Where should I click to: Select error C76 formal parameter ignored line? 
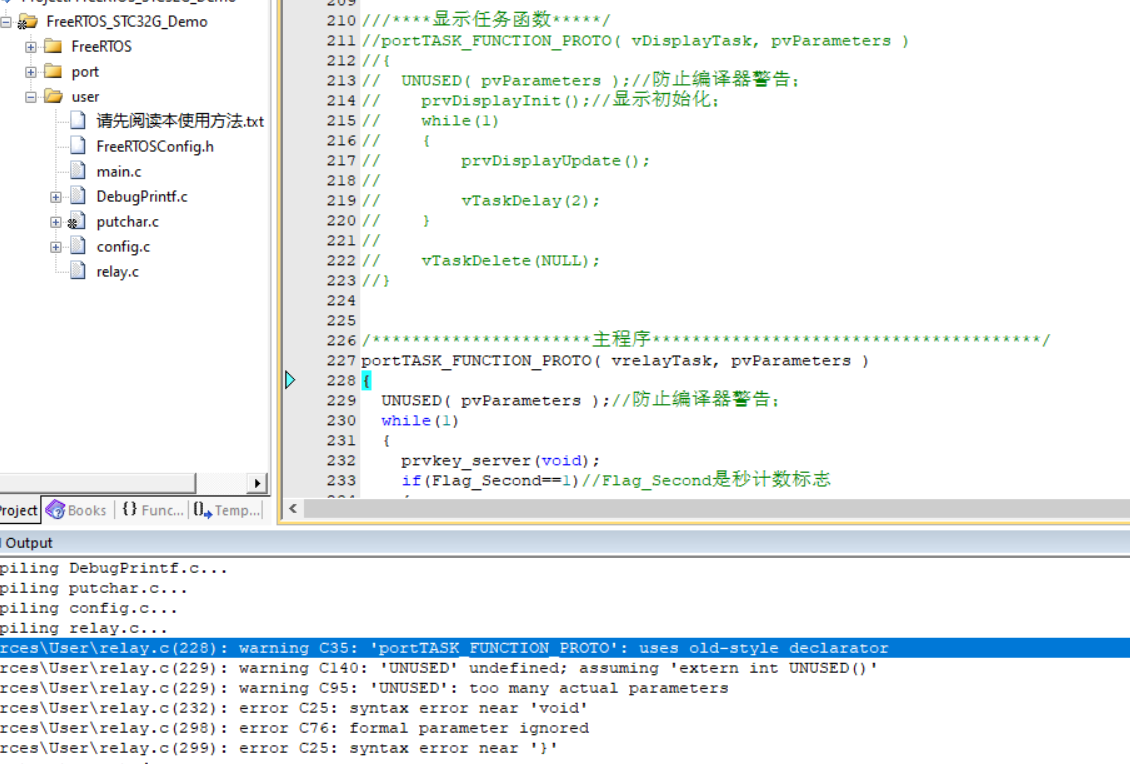click(x=294, y=728)
